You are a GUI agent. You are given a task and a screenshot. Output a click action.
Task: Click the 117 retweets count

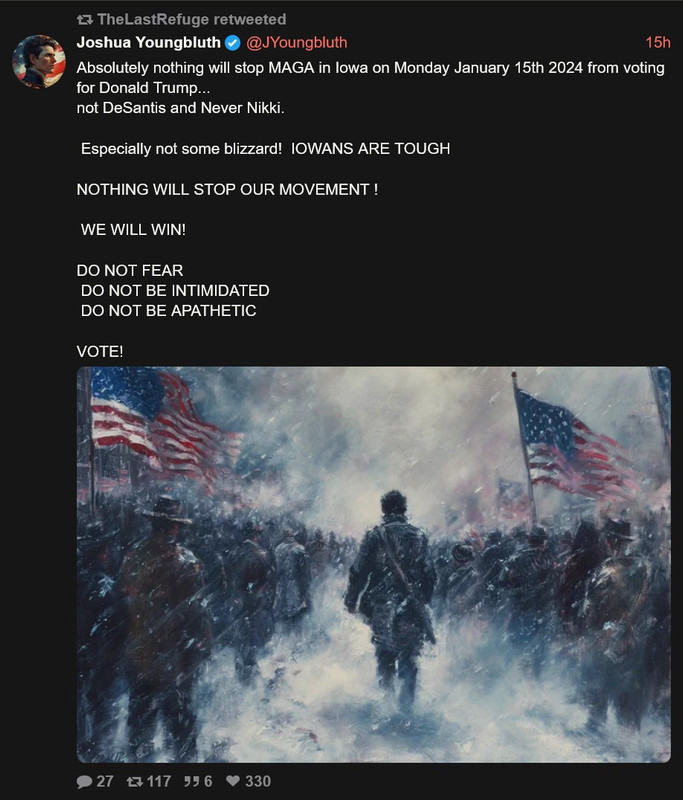tap(159, 782)
